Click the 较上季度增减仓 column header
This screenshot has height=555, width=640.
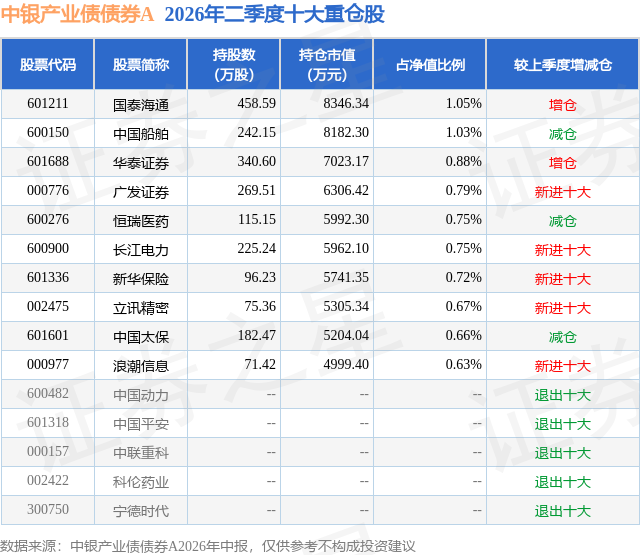click(x=563, y=64)
